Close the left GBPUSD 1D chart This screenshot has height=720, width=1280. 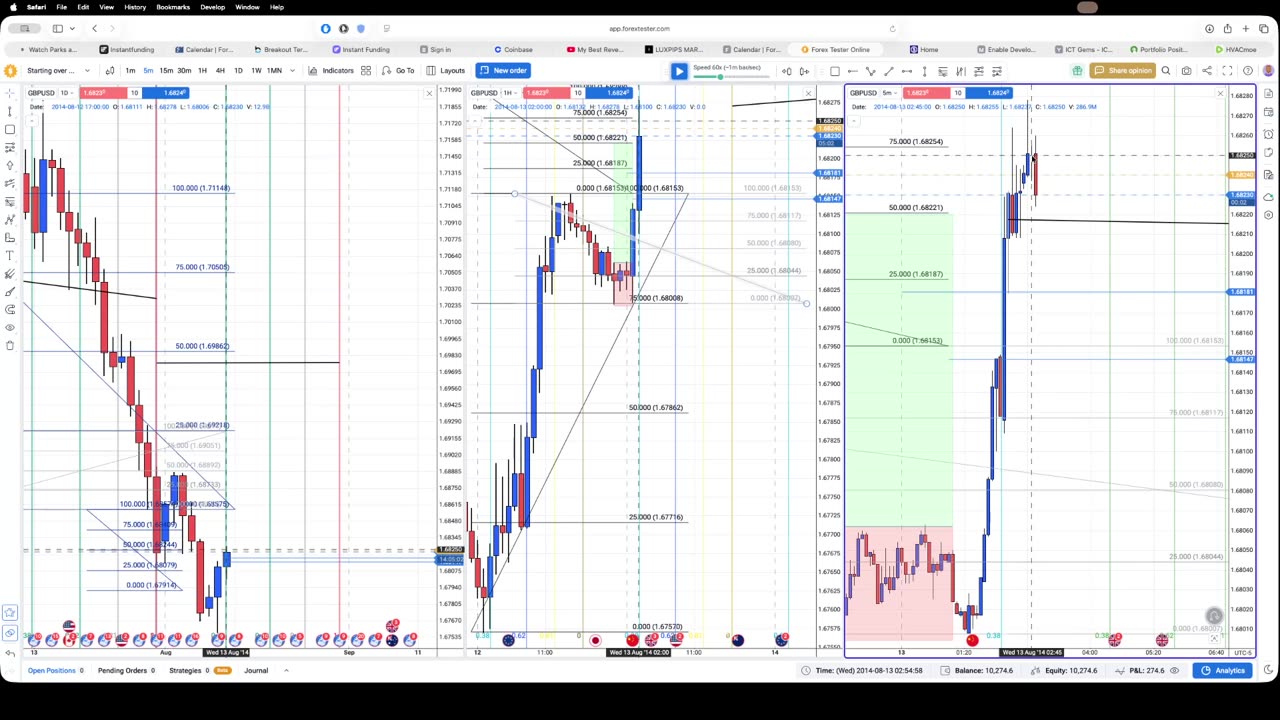[x=429, y=94]
